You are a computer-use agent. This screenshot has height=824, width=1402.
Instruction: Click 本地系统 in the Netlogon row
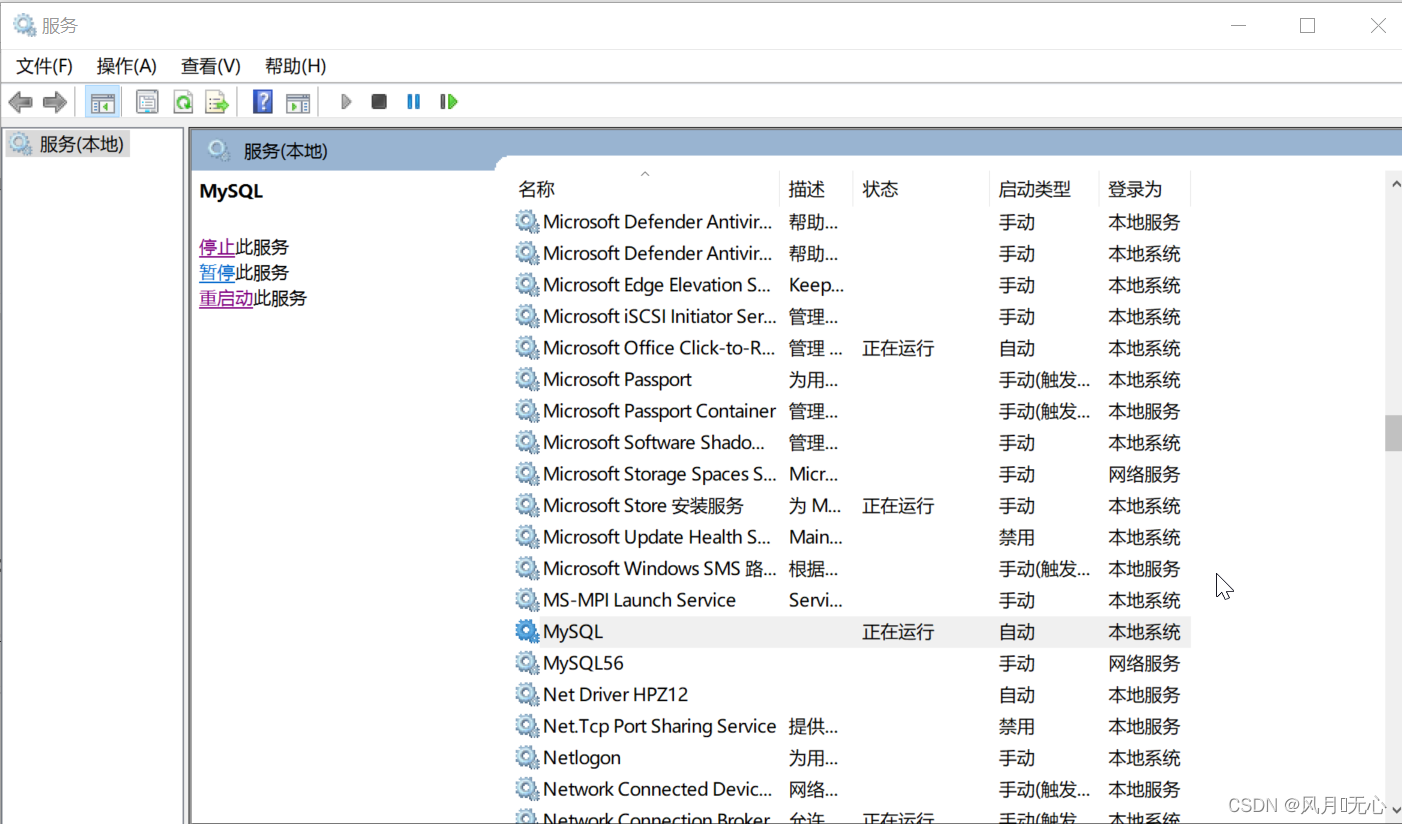click(x=1144, y=757)
